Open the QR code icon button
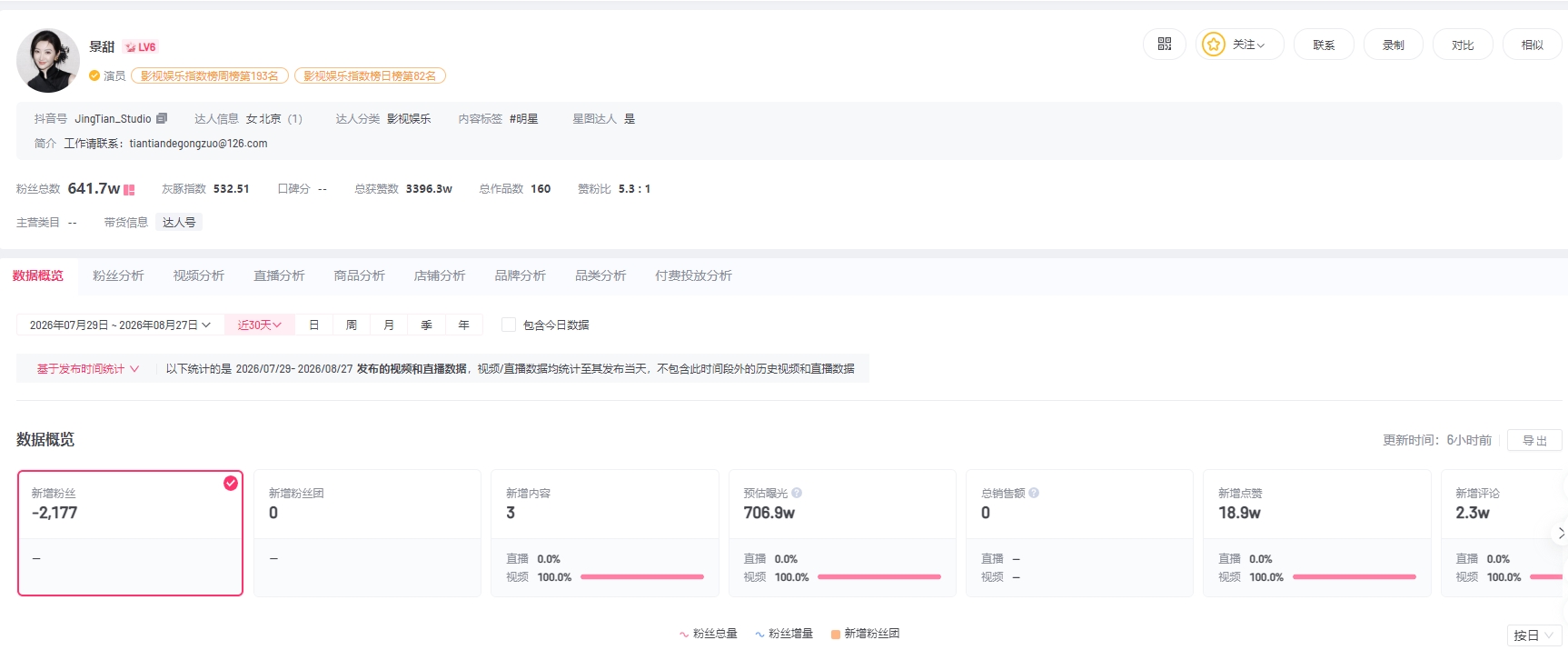 coord(1164,44)
